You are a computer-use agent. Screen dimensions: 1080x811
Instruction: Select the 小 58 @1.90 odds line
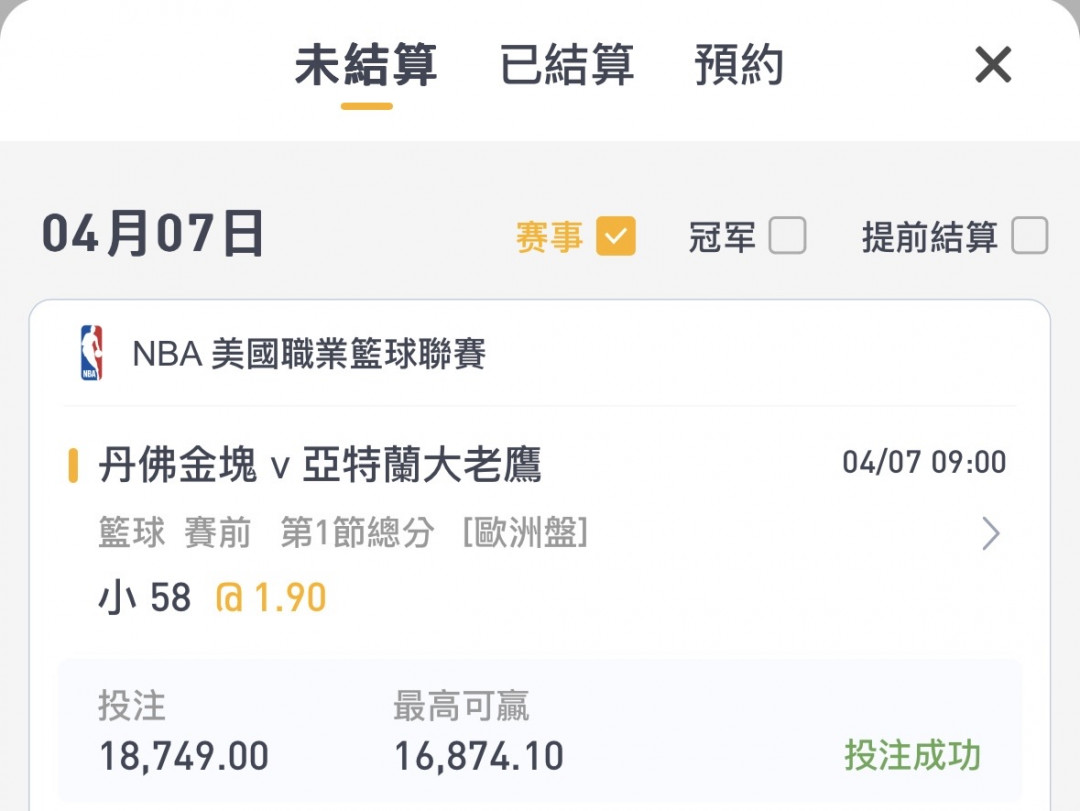(213, 597)
